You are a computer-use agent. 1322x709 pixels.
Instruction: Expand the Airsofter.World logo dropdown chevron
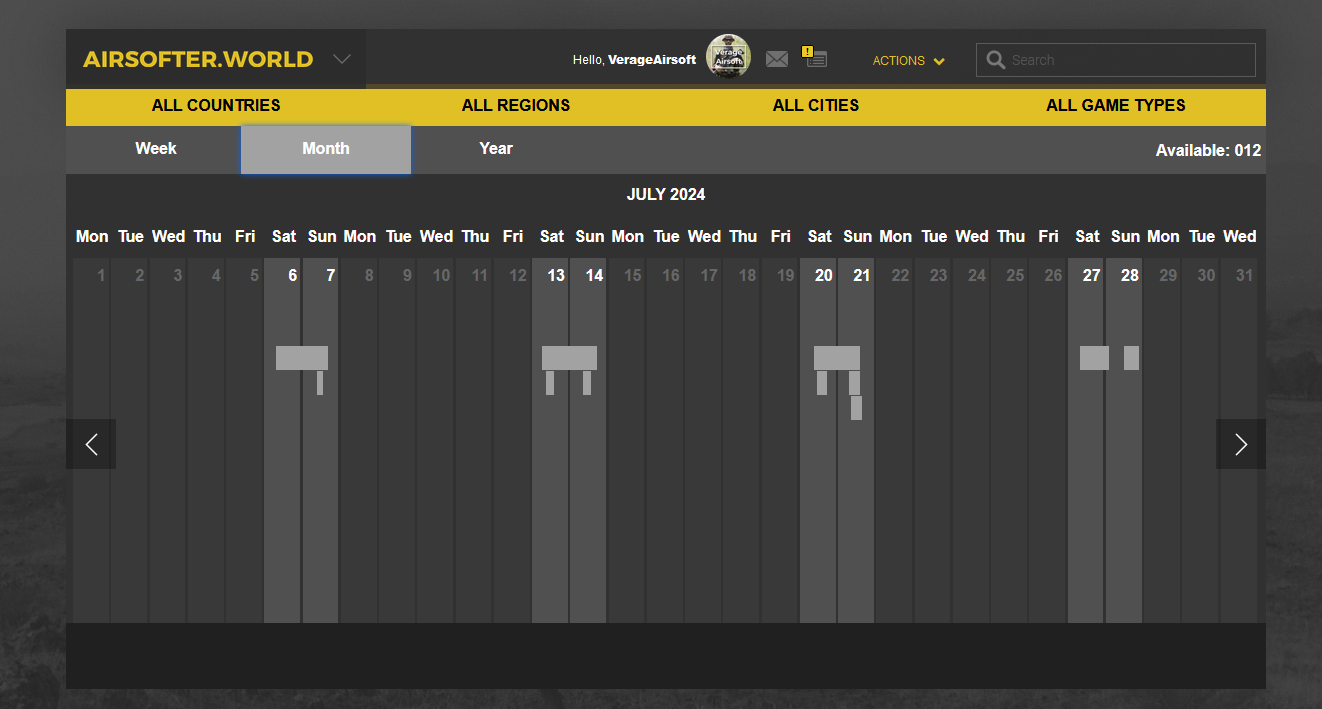click(342, 59)
